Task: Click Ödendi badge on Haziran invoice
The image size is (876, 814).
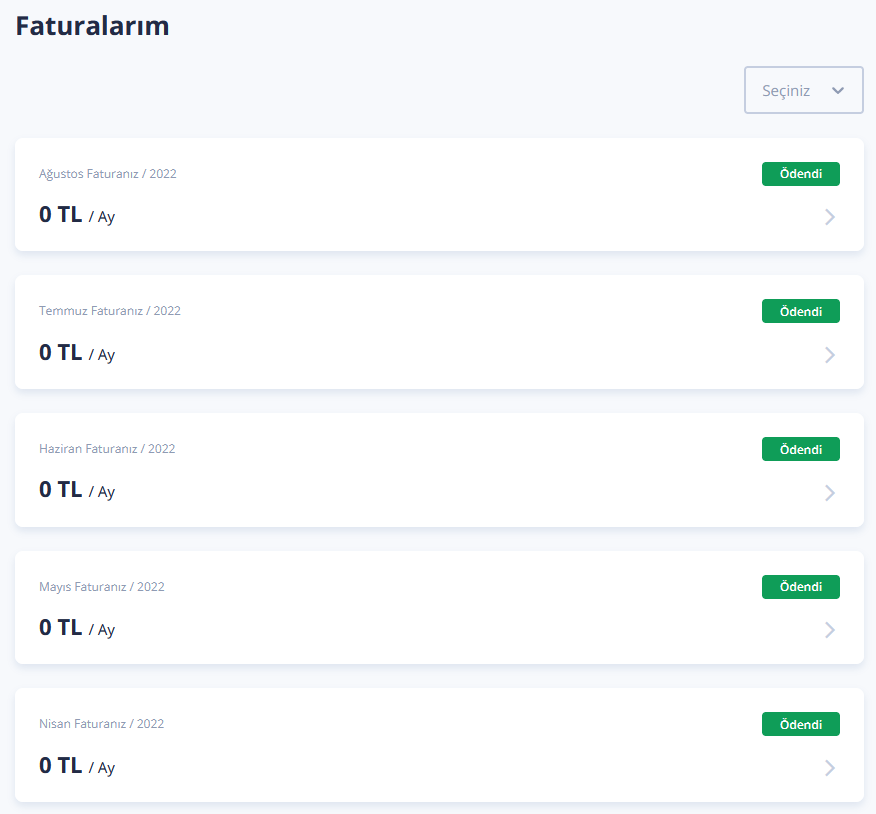Action: [801, 449]
